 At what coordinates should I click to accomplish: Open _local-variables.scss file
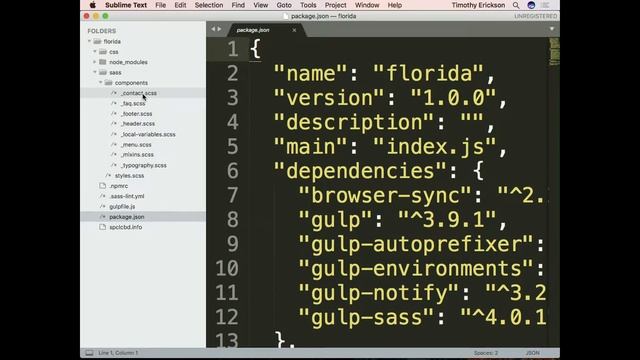[x=148, y=134]
